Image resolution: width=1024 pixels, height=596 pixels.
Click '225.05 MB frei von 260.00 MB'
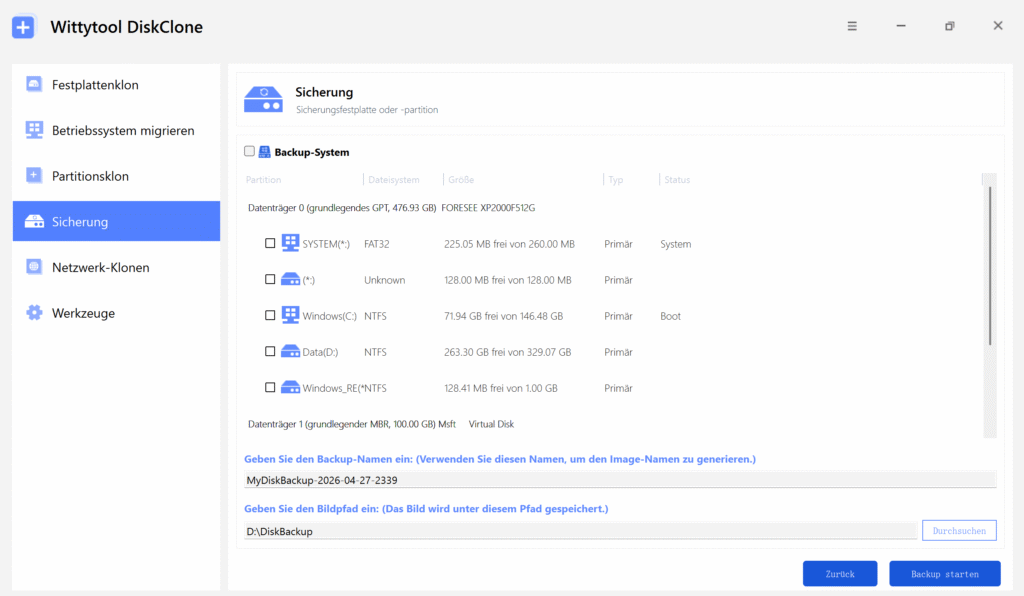[x=509, y=243]
